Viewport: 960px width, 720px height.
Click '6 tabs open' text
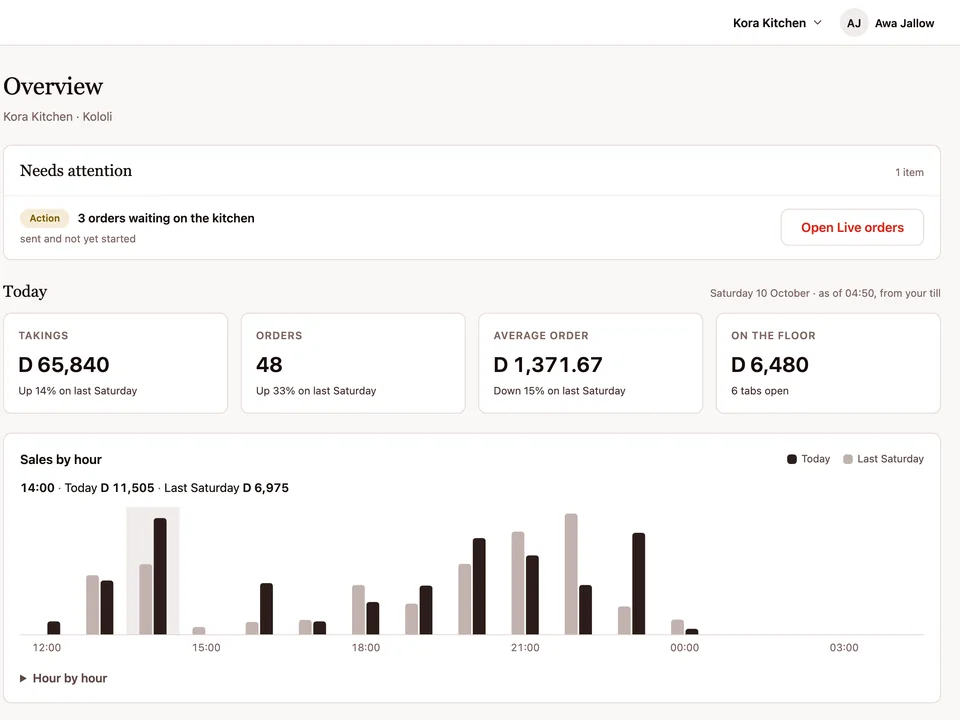click(x=760, y=391)
